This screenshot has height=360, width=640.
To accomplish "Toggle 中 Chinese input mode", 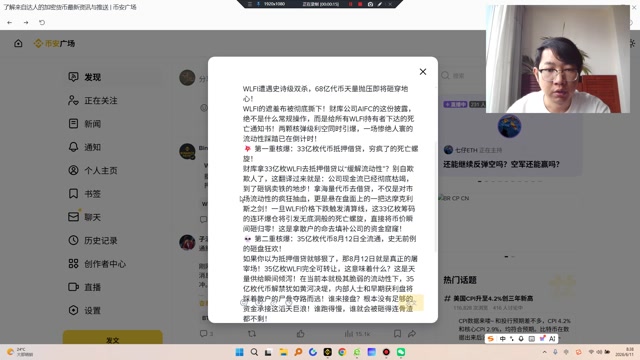I will pyautogui.click(x=502, y=339).
